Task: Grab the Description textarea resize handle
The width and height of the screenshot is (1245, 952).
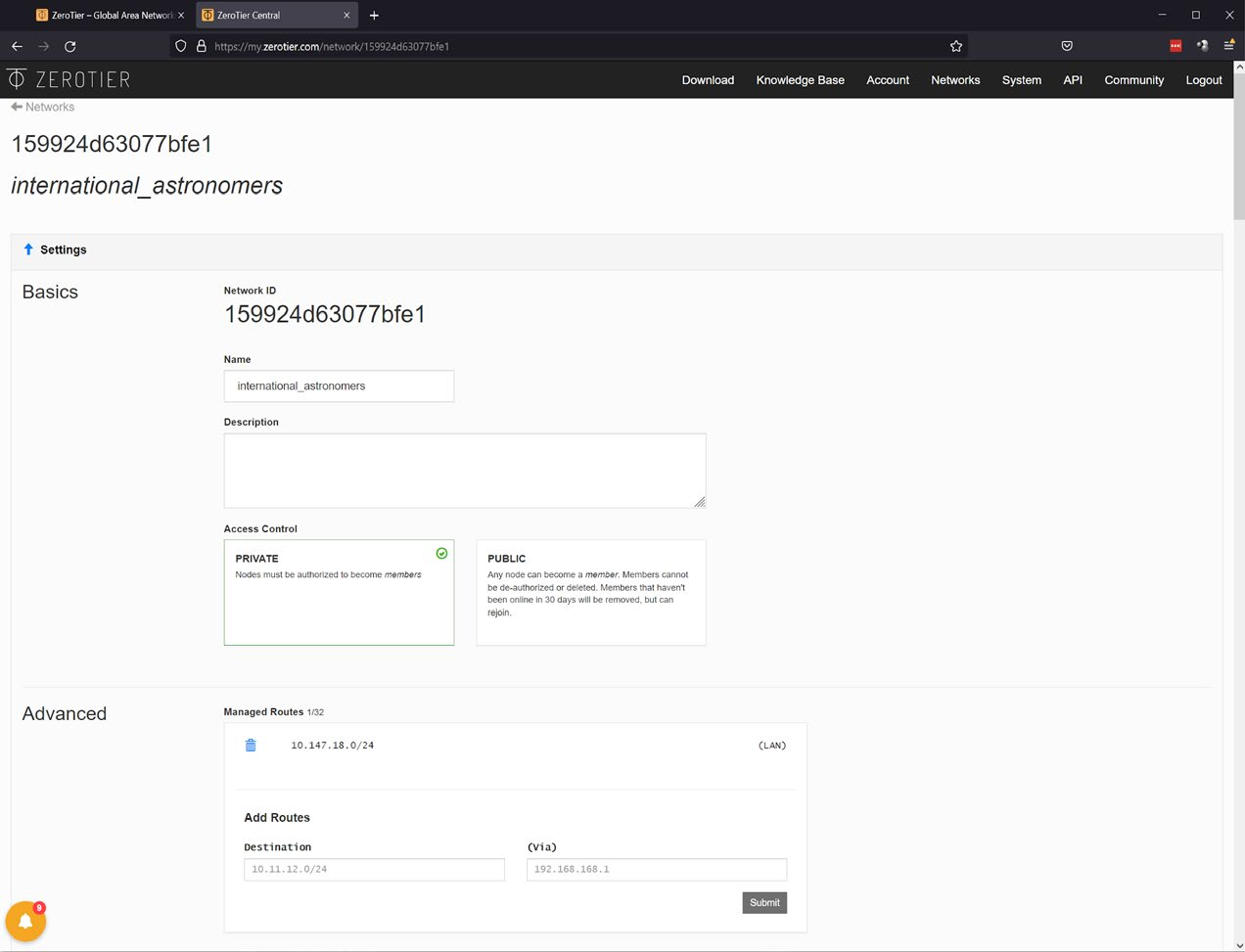Action: point(699,502)
